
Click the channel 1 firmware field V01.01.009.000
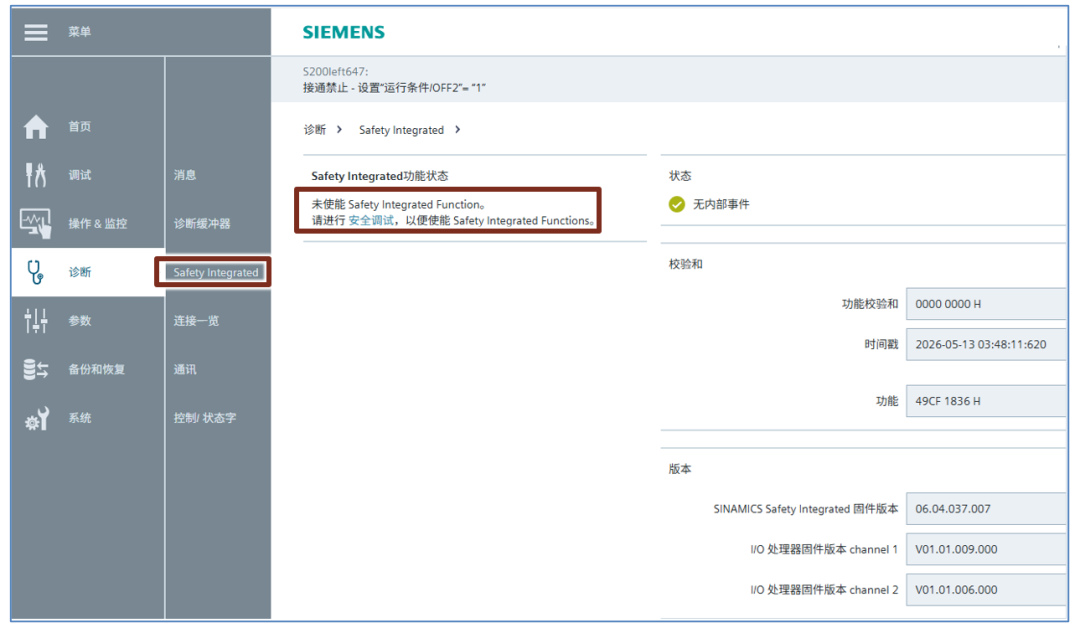986,550
